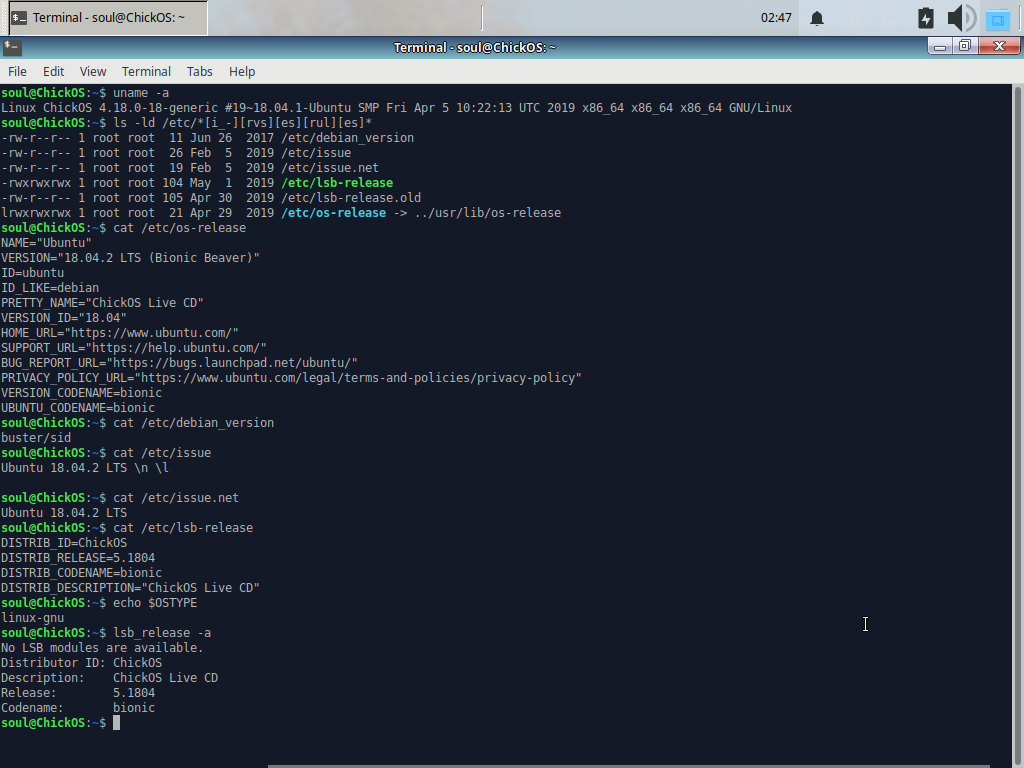Open the Terminal menu

pos(146,71)
